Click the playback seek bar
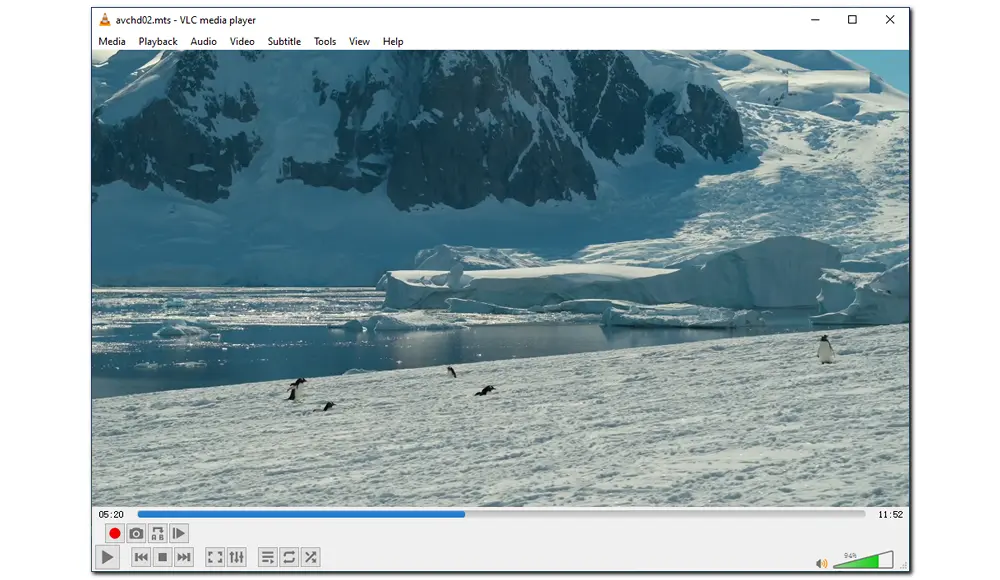Image resolution: width=1000 pixels, height=580 pixels. click(500, 514)
